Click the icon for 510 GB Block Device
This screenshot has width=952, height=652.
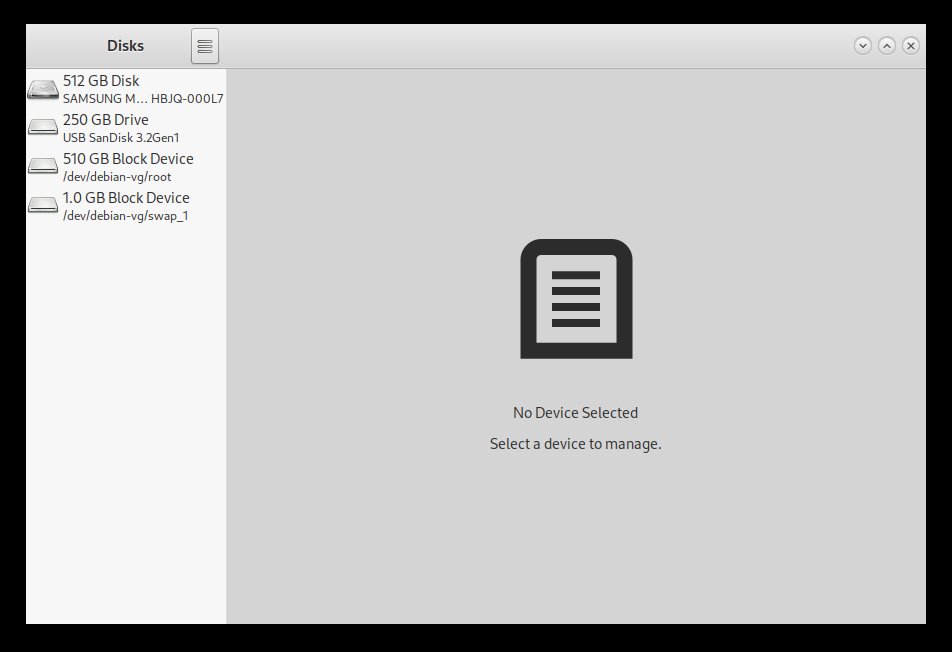tap(43, 166)
